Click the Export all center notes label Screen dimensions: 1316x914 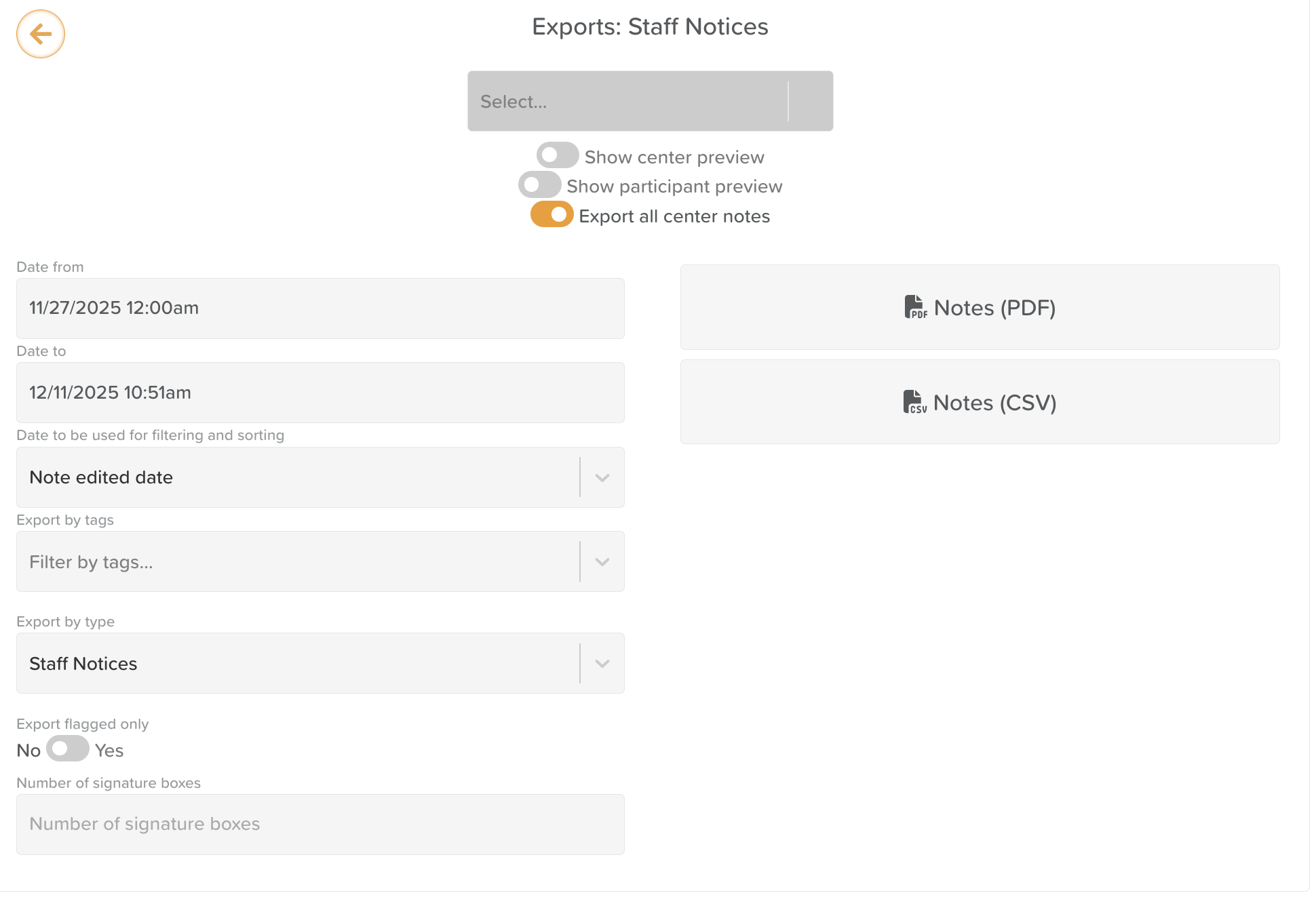[x=674, y=216]
